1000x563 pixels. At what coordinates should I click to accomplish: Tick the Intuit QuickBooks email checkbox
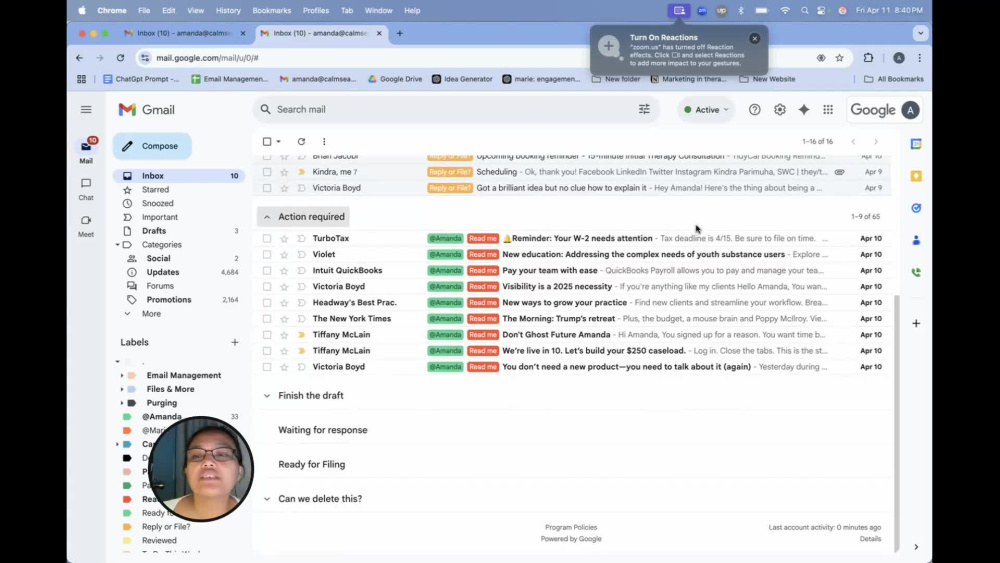(x=267, y=270)
